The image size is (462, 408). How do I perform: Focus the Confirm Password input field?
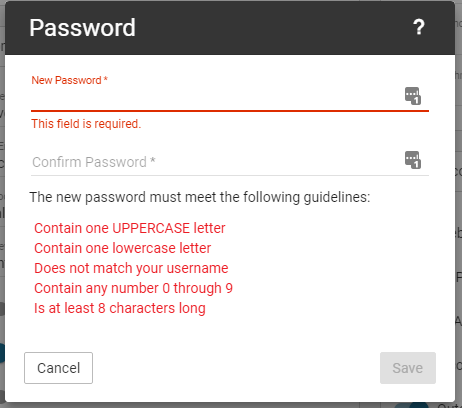click(217, 162)
